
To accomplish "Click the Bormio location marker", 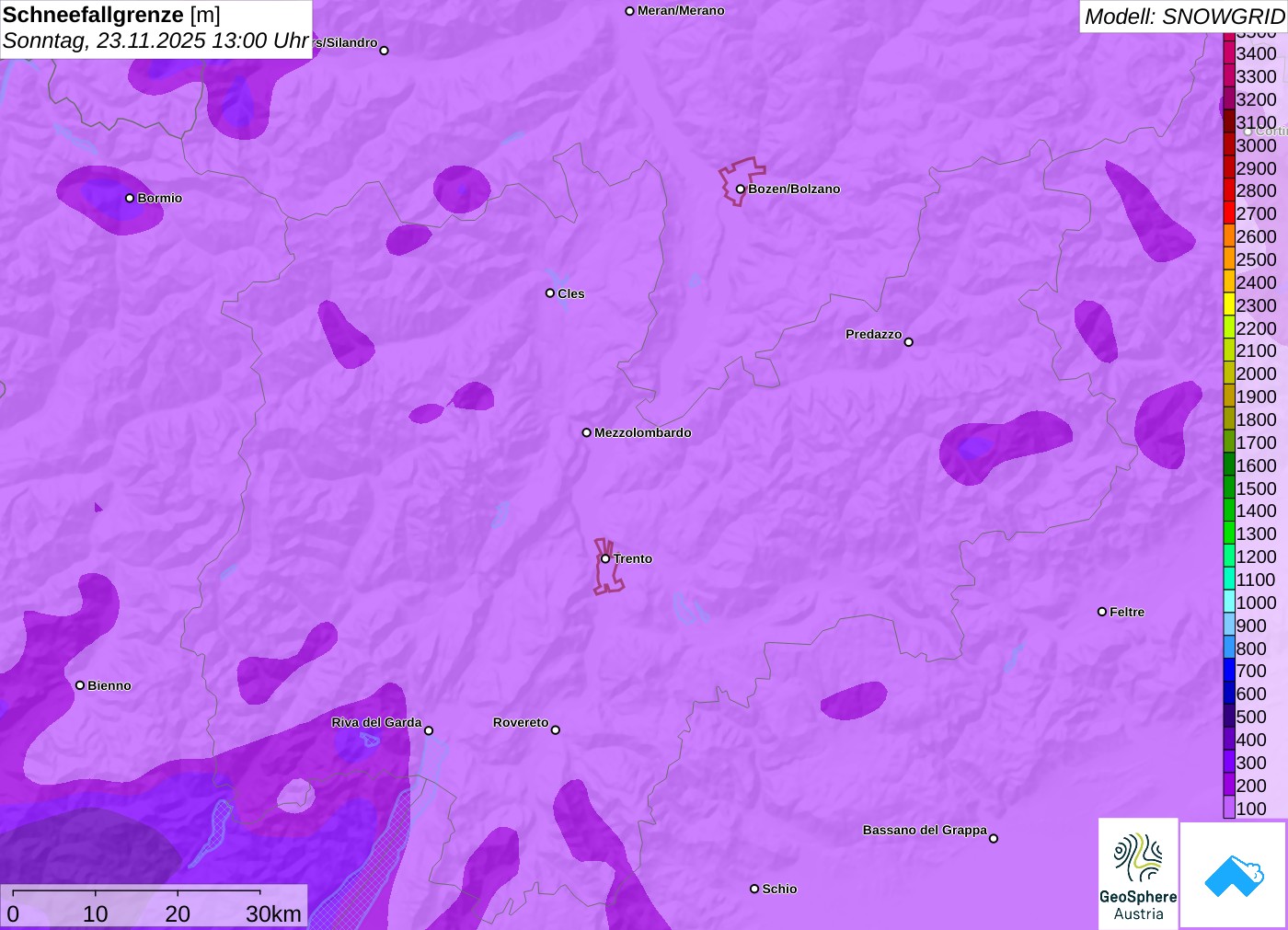I will coord(130,198).
